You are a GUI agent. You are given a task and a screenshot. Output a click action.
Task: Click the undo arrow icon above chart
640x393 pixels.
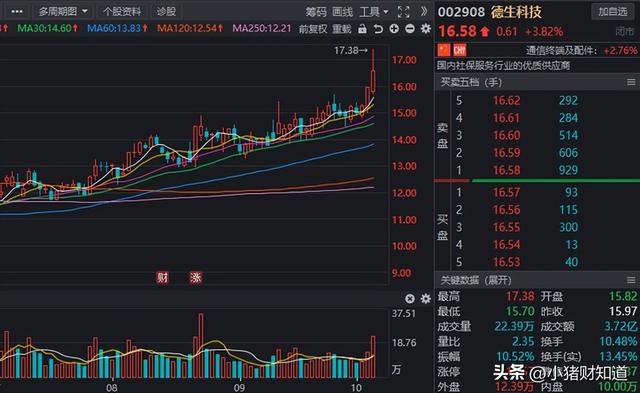coord(378,29)
